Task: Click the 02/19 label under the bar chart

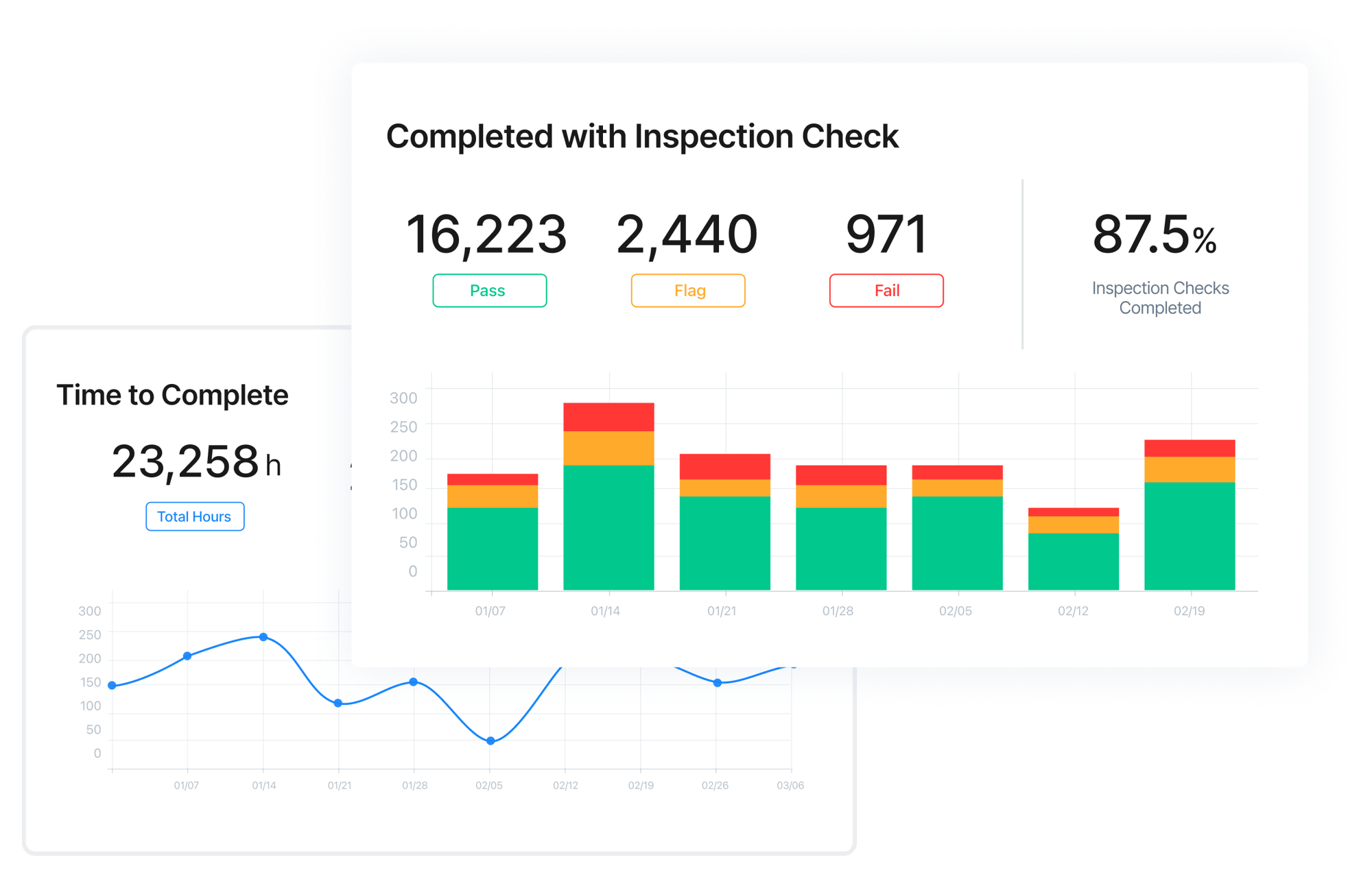Action: pos(1189,611)
